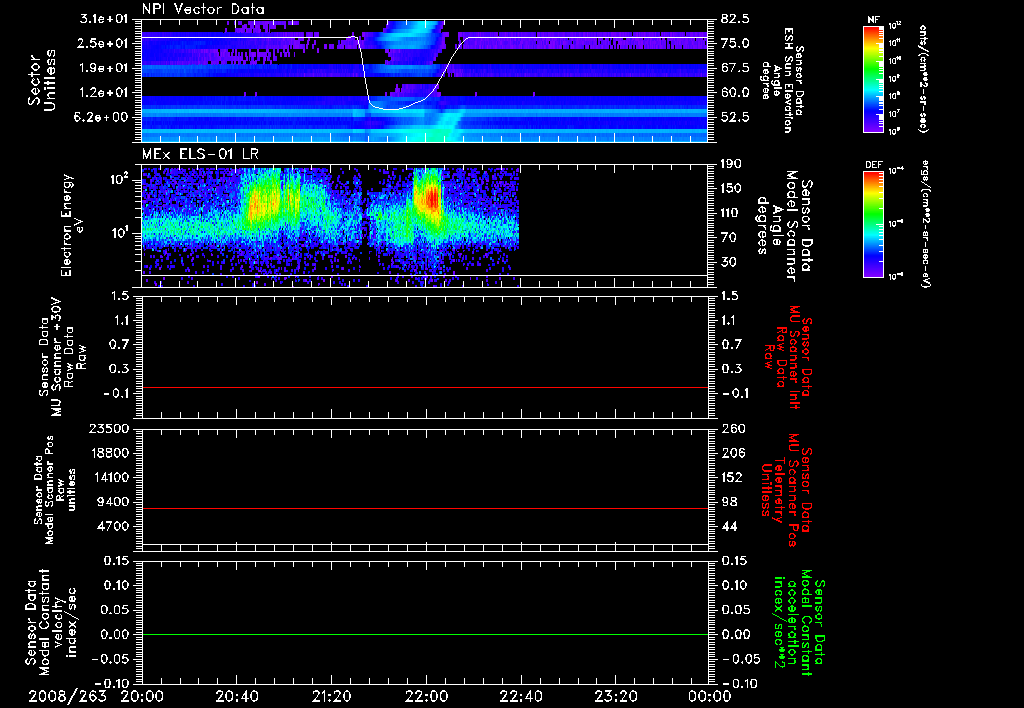Click the "23500" scanner position tick value
The image size is (1024, 708).
[x=110, y=428]
